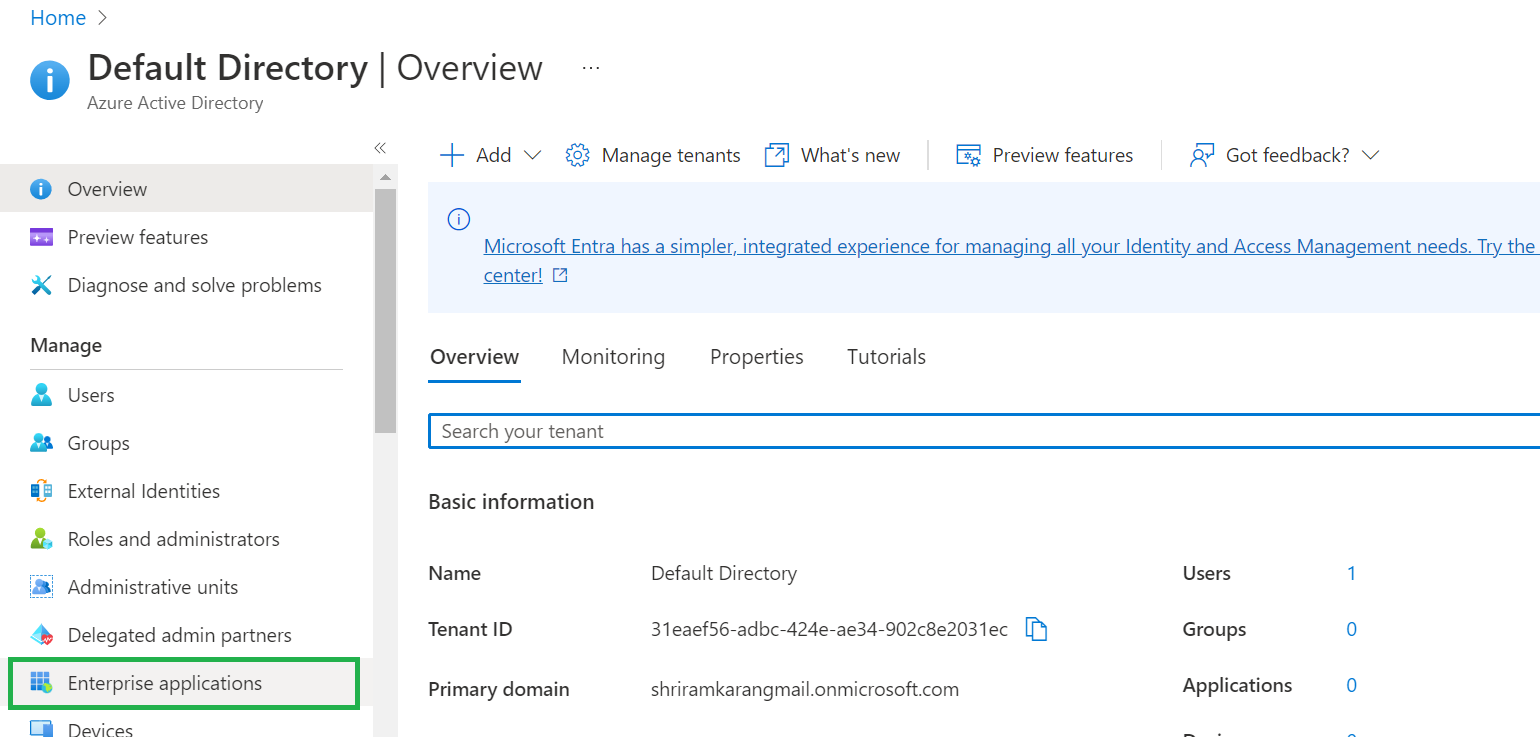The image size is (1540, 737).
Task: Click the Diagnose and solve problems wrench icon
Action: [41, 285]
